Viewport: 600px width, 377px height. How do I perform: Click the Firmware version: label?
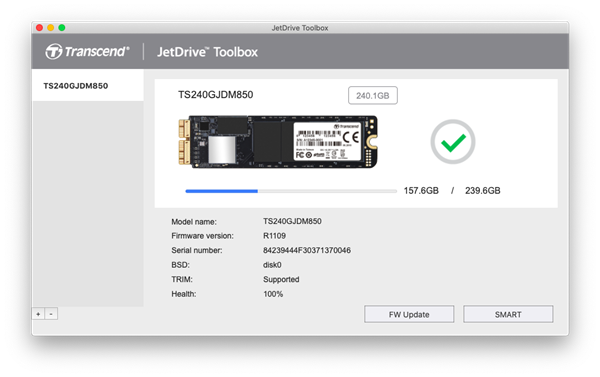coord(202,236)
